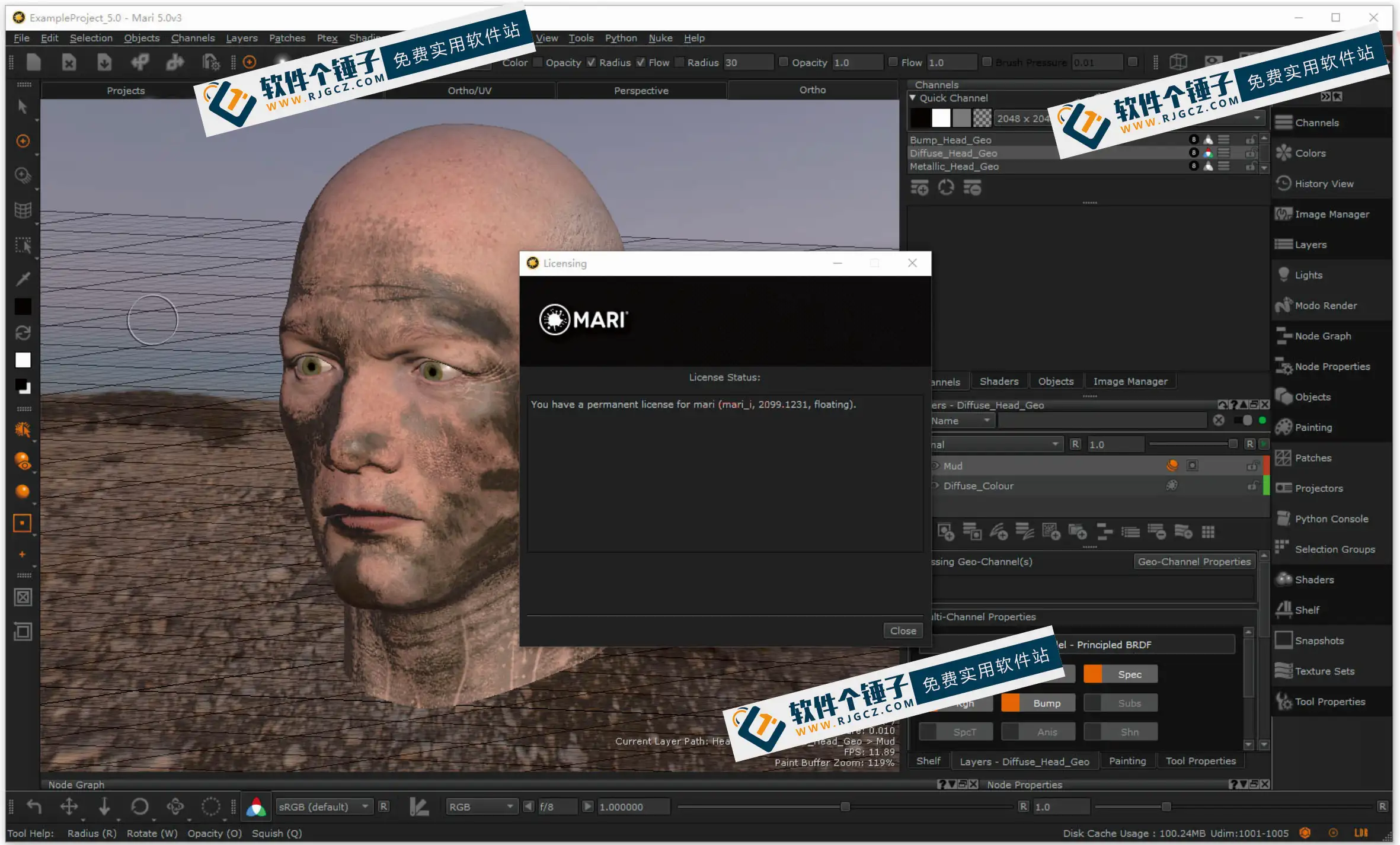The width and height of the screenshot is (1400, 845).
Task: Open the Channels menu
Action: click(x=193, y=38)
